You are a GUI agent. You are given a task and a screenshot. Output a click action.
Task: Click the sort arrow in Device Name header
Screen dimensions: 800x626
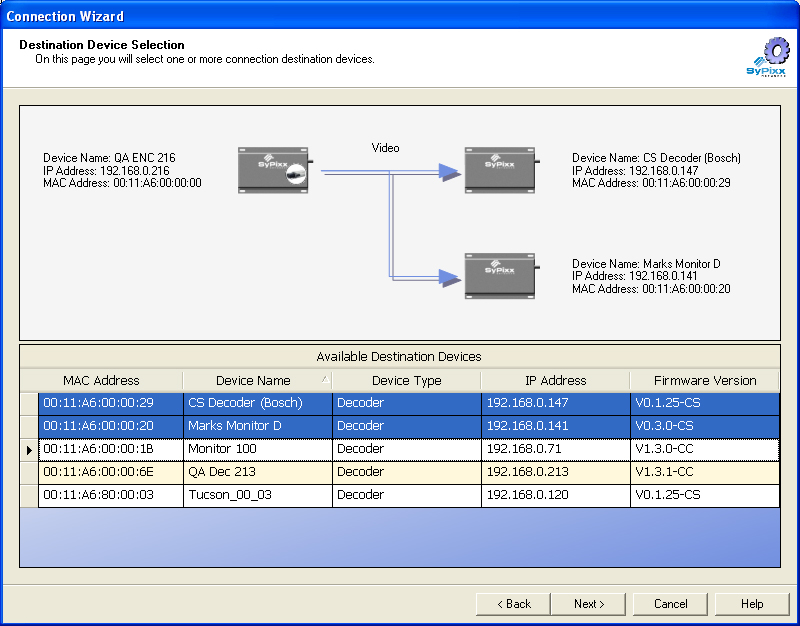[x=324, y=380]
